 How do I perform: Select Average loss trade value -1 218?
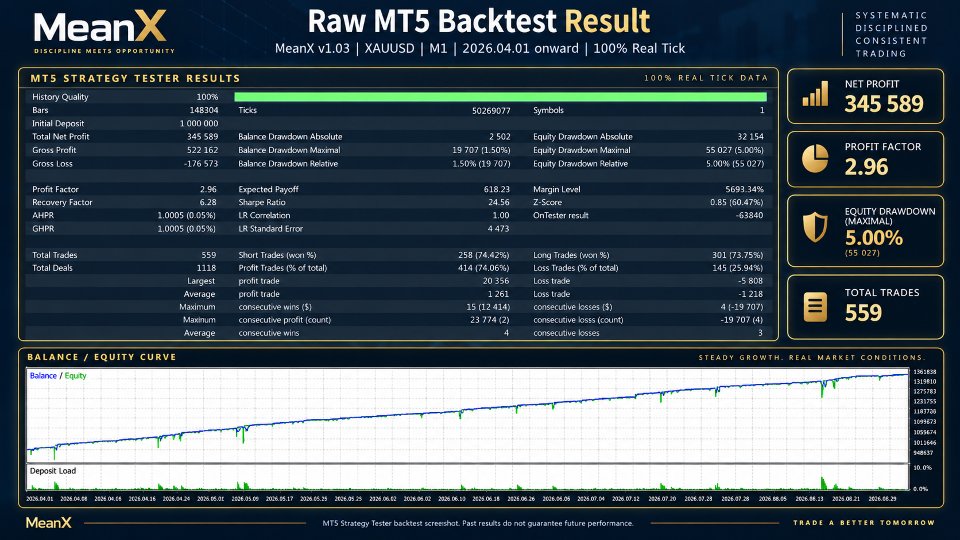point(751,294)
